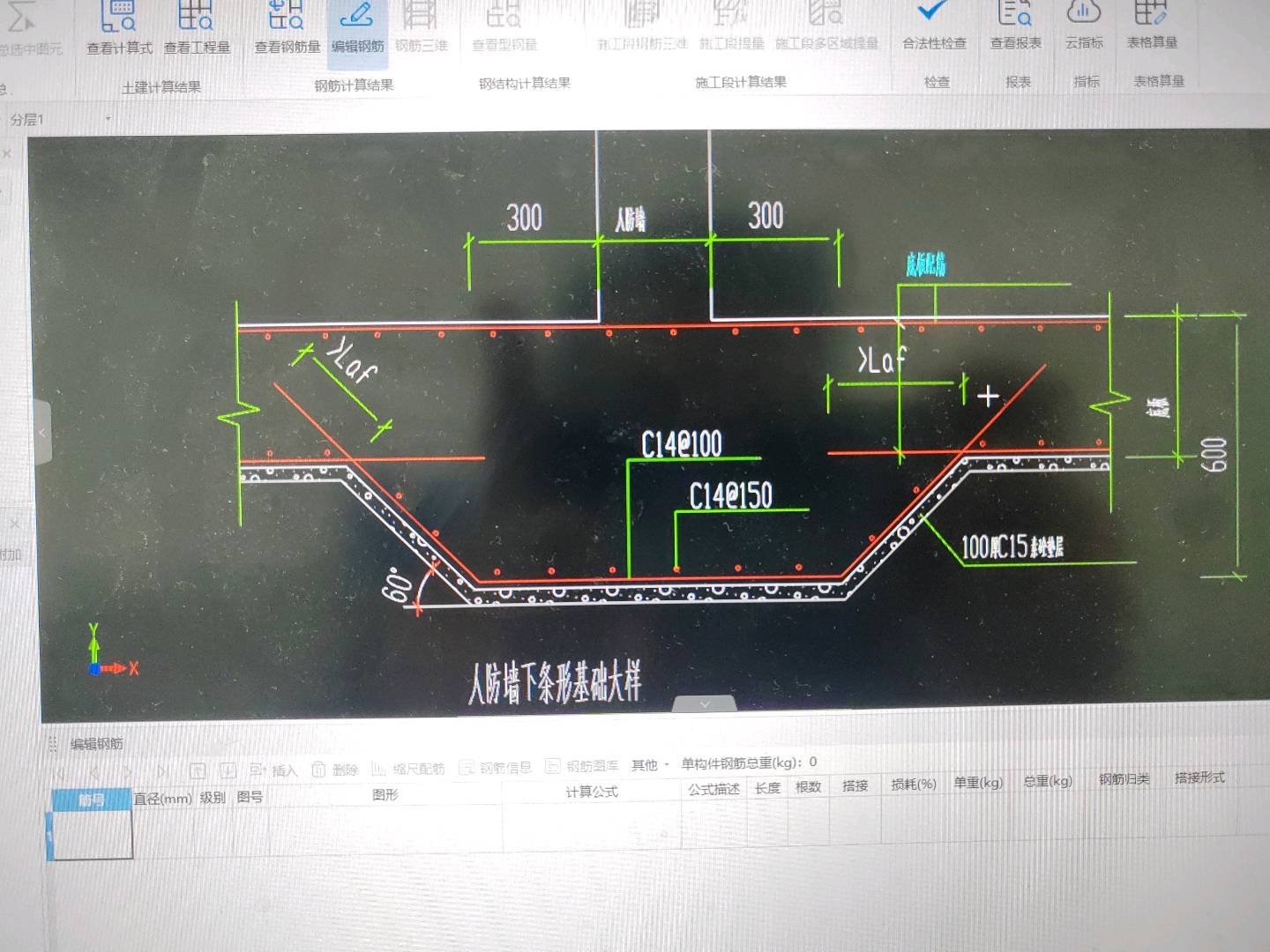Click the move-row-up icon in rebar editor
The image size is (1270, 952).
pos(197,771)
